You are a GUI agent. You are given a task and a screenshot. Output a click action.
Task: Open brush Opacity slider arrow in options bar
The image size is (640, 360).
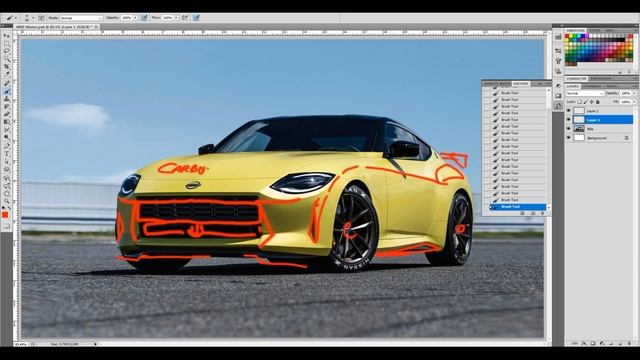(136, 18)
